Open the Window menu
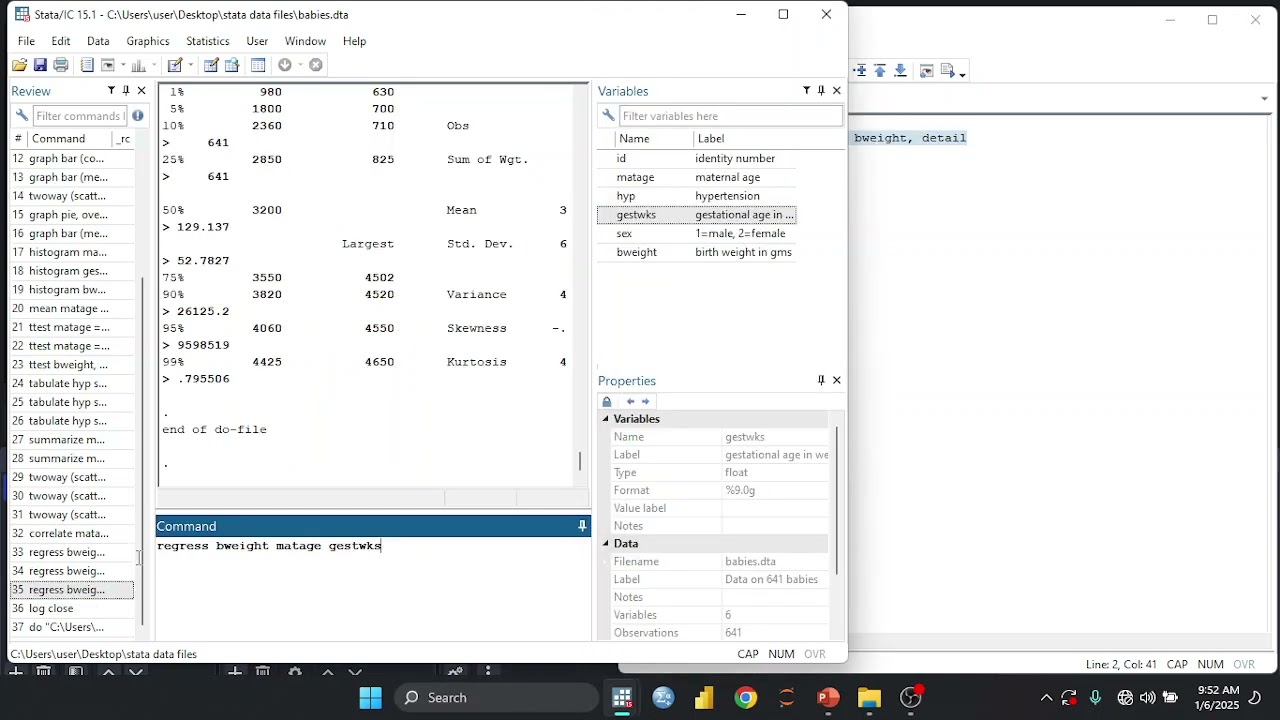Screen dimensions: 1280x720 [x=305, y=41]
